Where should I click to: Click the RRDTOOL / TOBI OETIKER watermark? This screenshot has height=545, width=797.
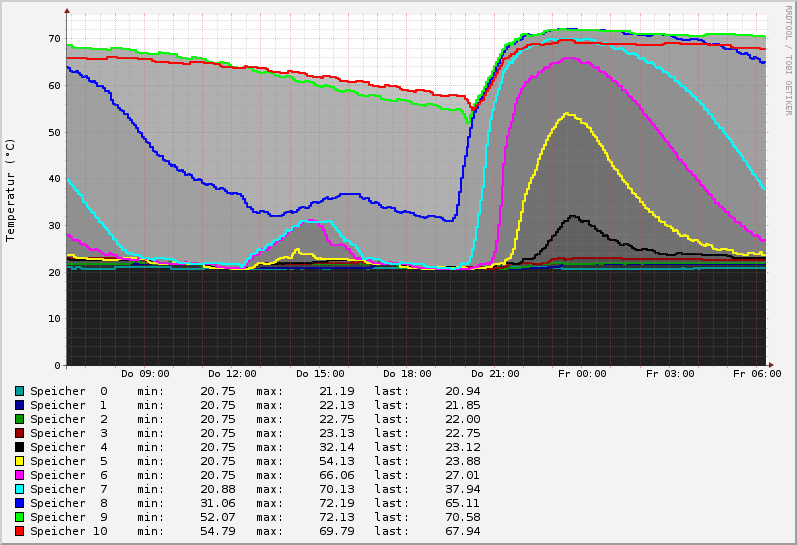coord(788,58)
